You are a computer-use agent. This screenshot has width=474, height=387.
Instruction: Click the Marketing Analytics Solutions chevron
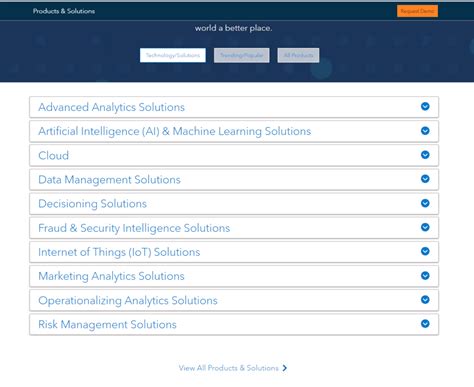[425, 276]
